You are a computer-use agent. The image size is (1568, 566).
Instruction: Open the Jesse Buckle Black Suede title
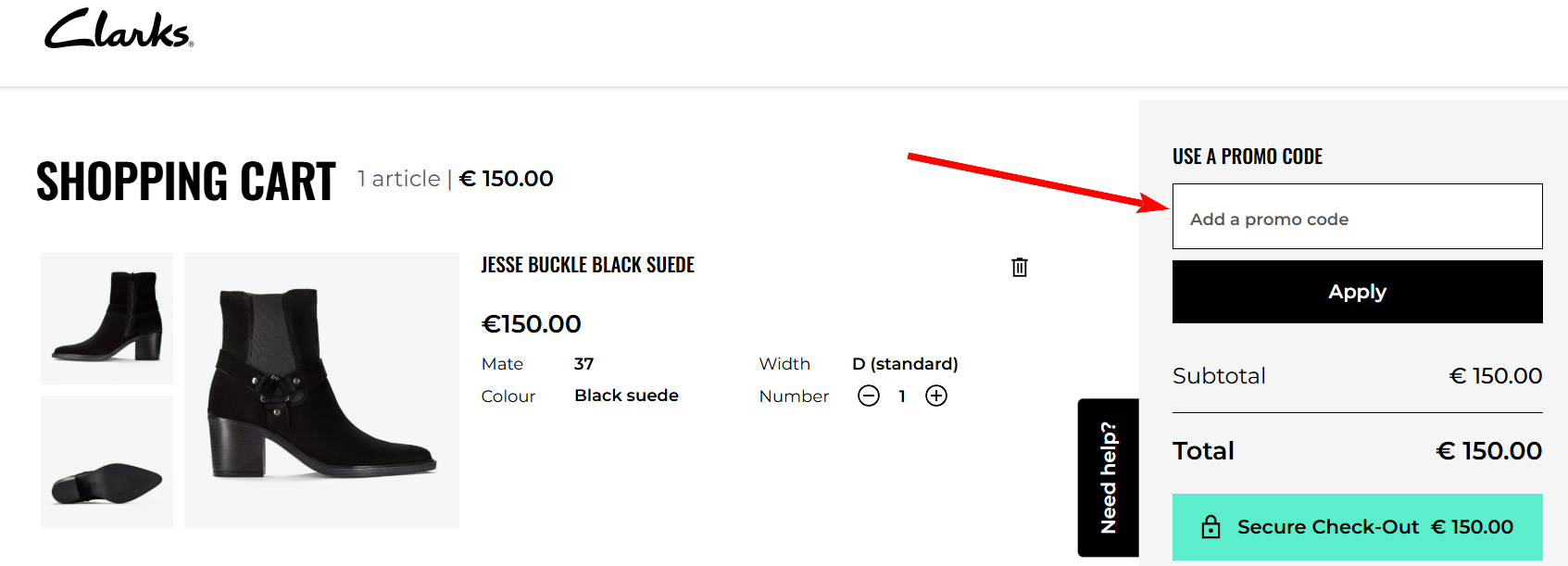[x=587, y=265]
